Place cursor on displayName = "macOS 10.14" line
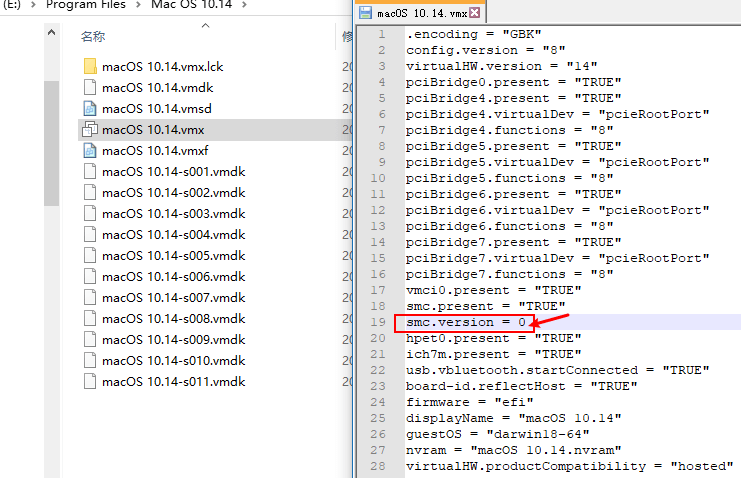Screen dimensions: 741x478 pos(513,418)
